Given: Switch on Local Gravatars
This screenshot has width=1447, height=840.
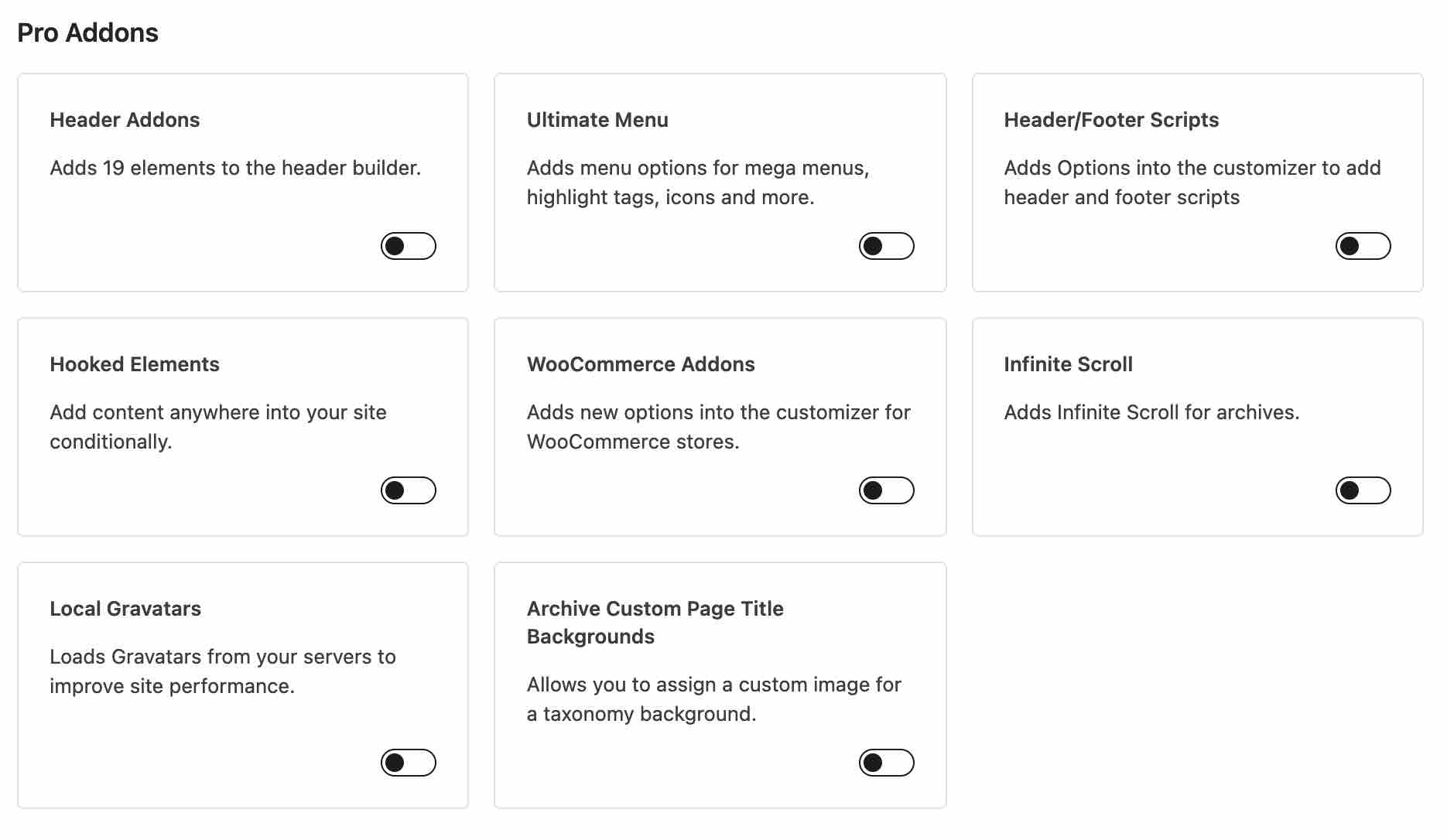Looking at the screenshot, I should pos(408,763).
